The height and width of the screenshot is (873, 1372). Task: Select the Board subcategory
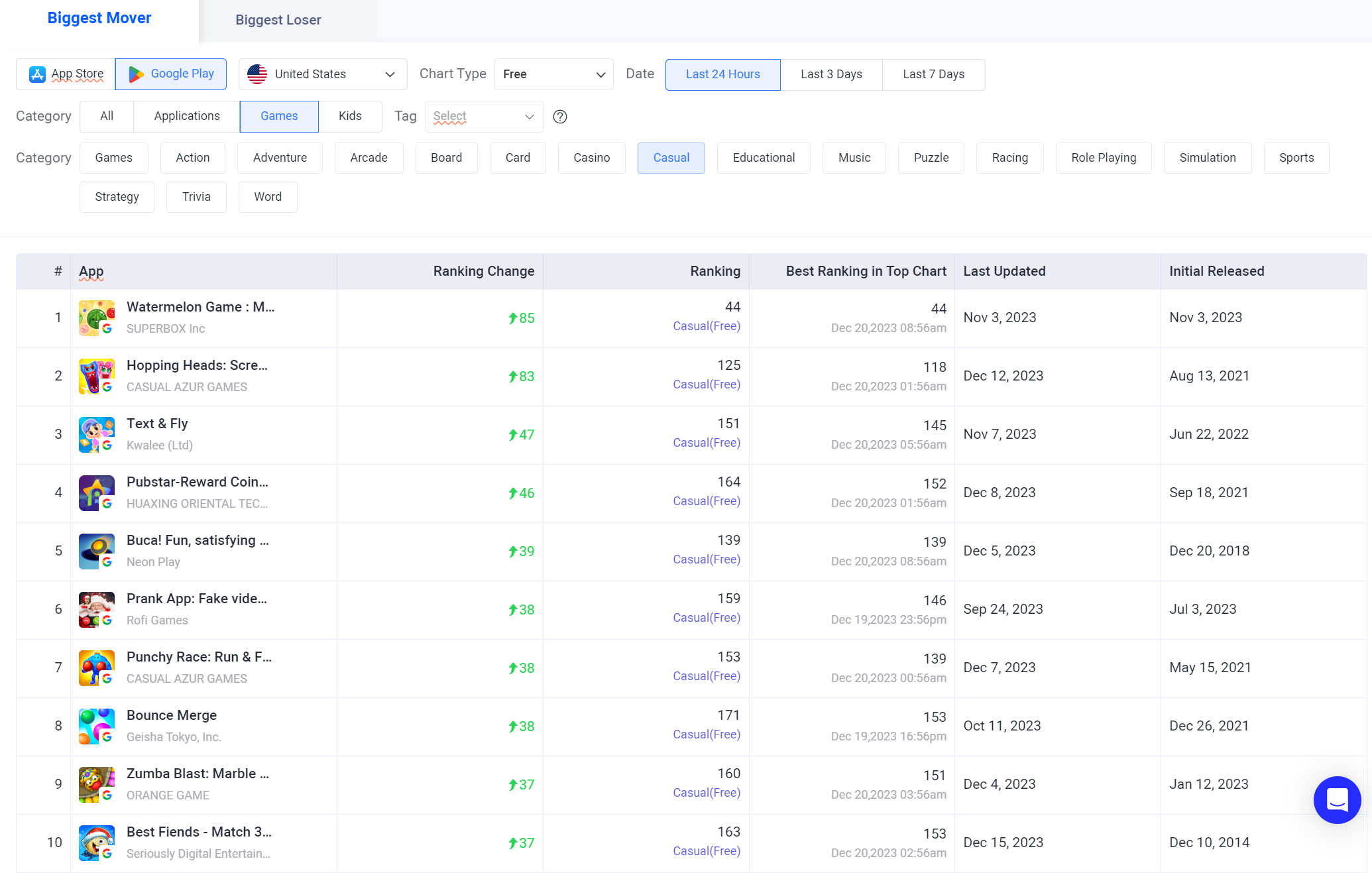[x=447, y=158]
